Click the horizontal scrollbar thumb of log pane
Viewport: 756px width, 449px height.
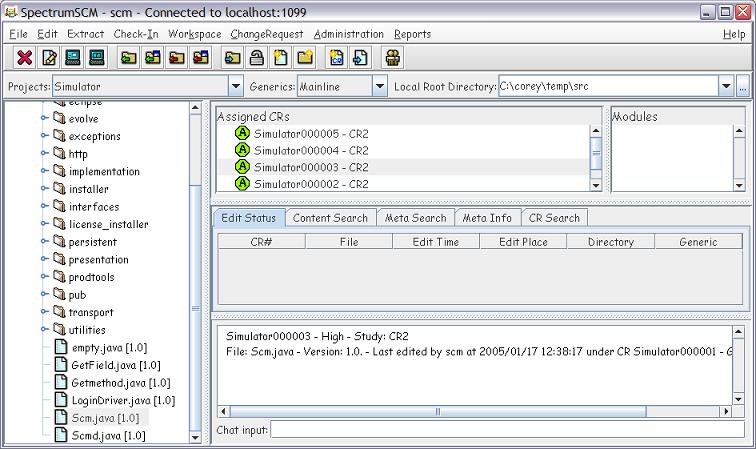click(438, 411)
